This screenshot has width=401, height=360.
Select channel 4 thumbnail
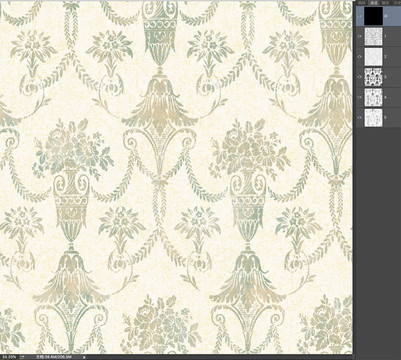pos(373,97)
